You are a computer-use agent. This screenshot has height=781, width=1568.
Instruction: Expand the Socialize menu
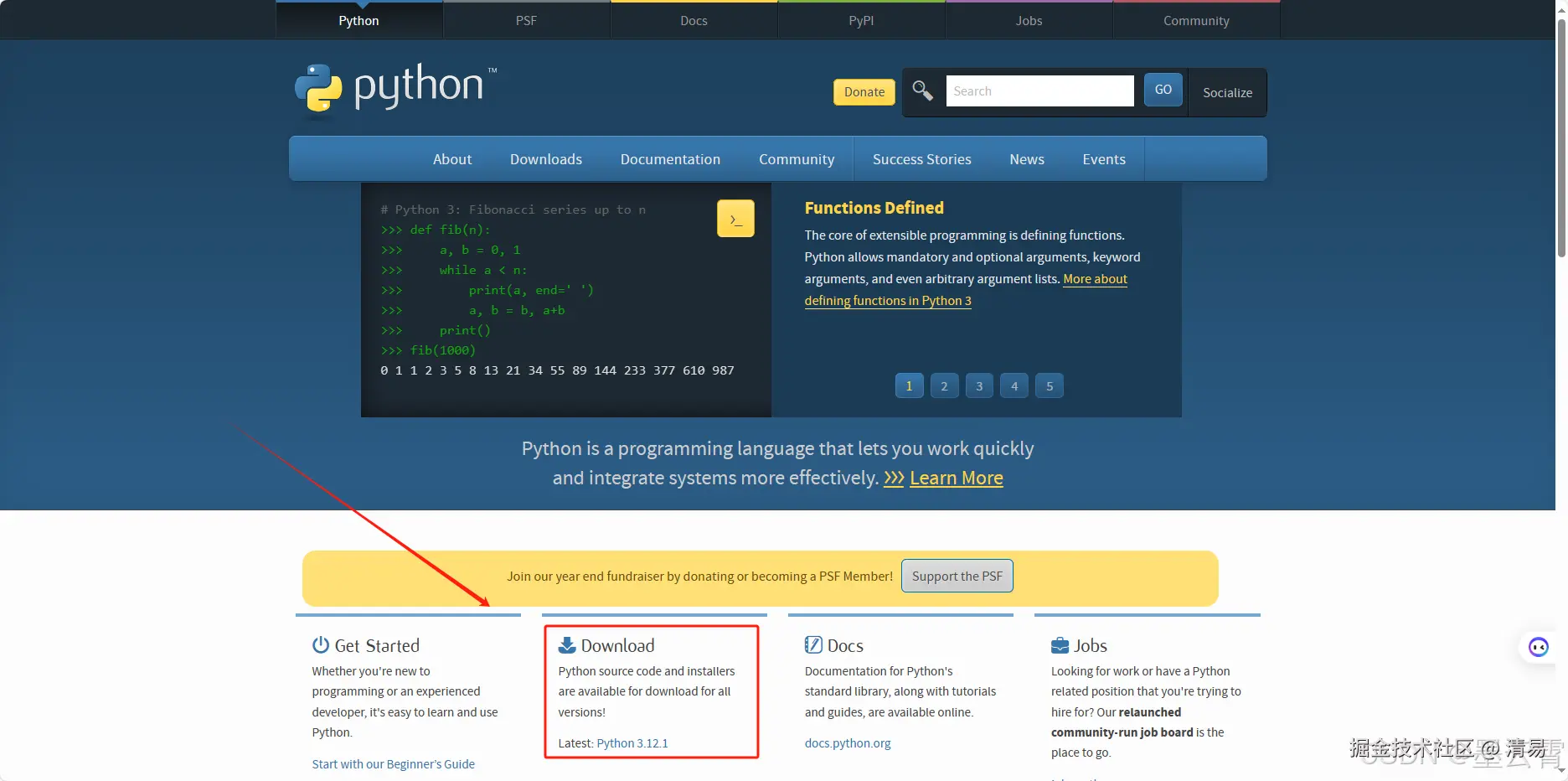[x=1228, y=92]
